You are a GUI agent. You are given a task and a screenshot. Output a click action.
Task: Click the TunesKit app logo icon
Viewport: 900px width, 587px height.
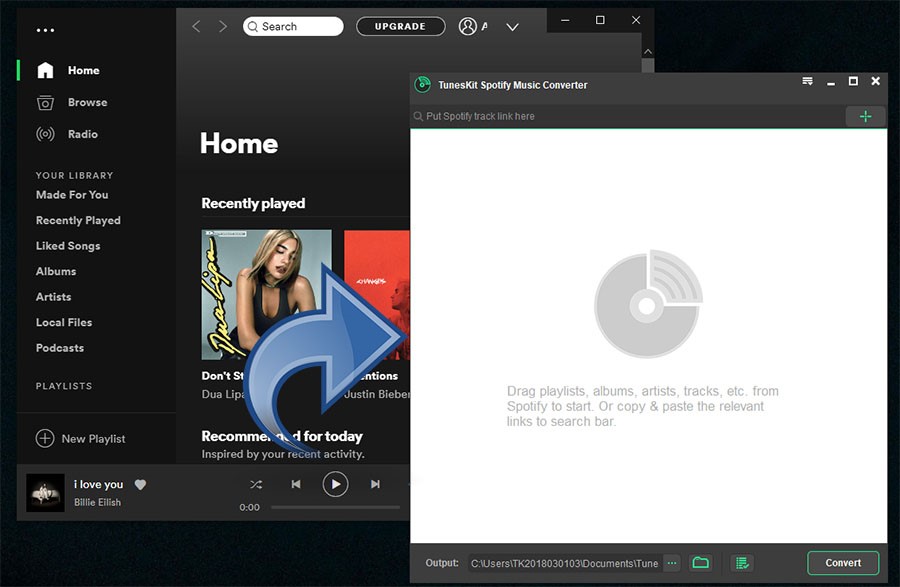point(423,85)
